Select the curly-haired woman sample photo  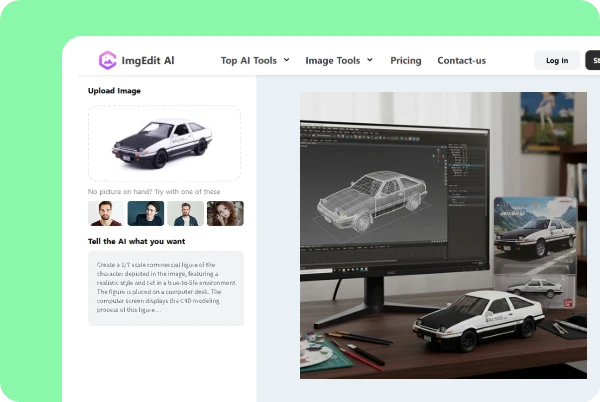tap(225, 213)
